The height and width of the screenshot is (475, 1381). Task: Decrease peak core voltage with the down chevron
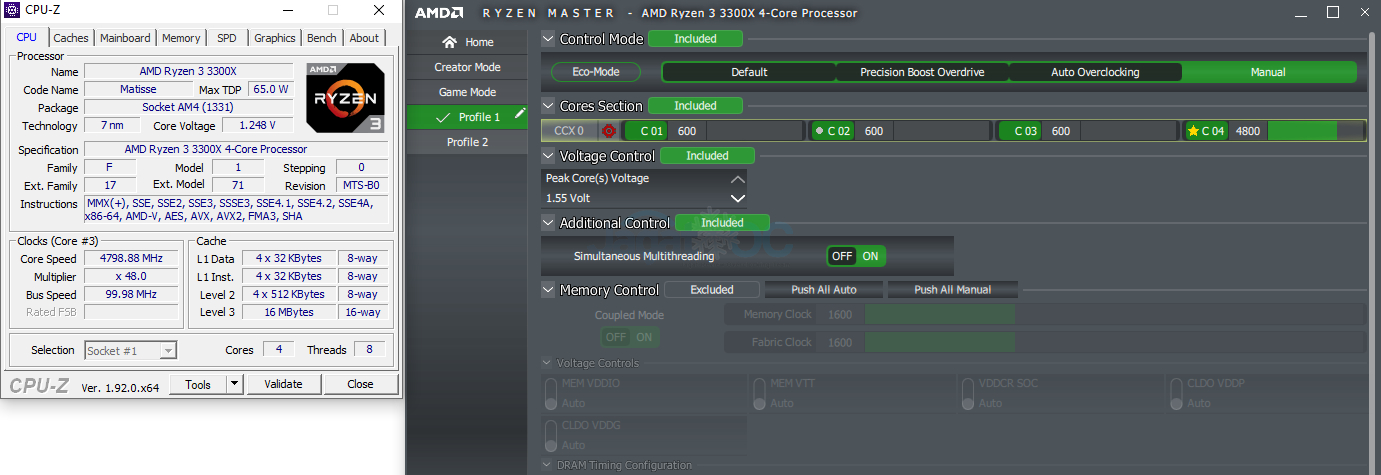737,198
